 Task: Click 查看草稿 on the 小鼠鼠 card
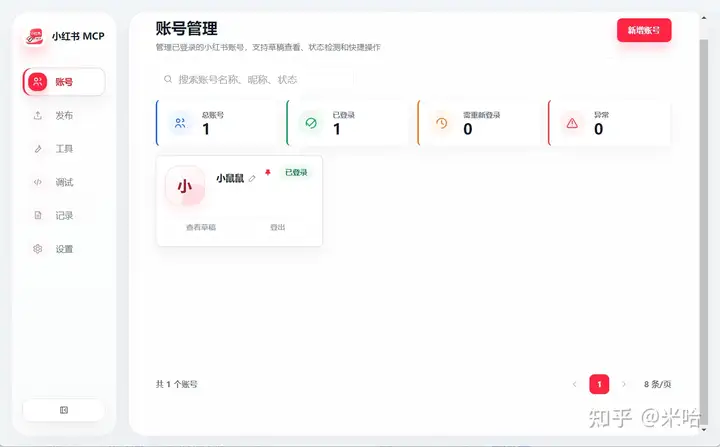(201, 227)
